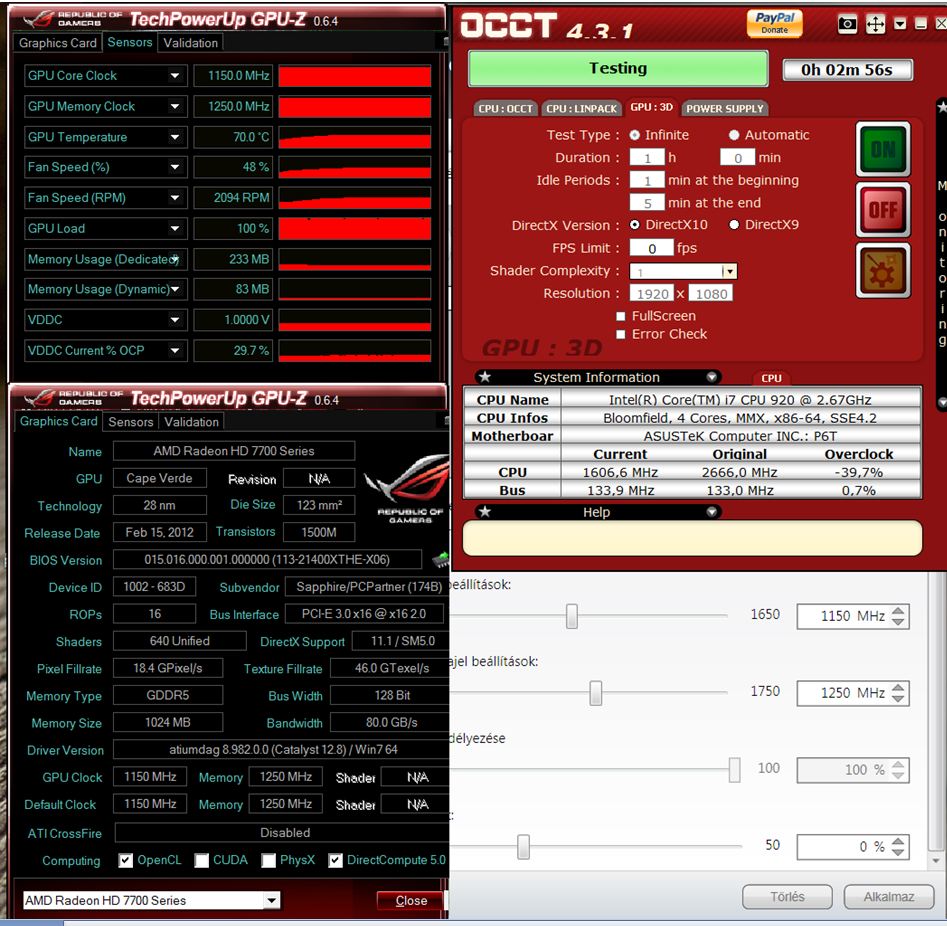Open the Fan Speed (RPM) sensor dropdown

175,198
